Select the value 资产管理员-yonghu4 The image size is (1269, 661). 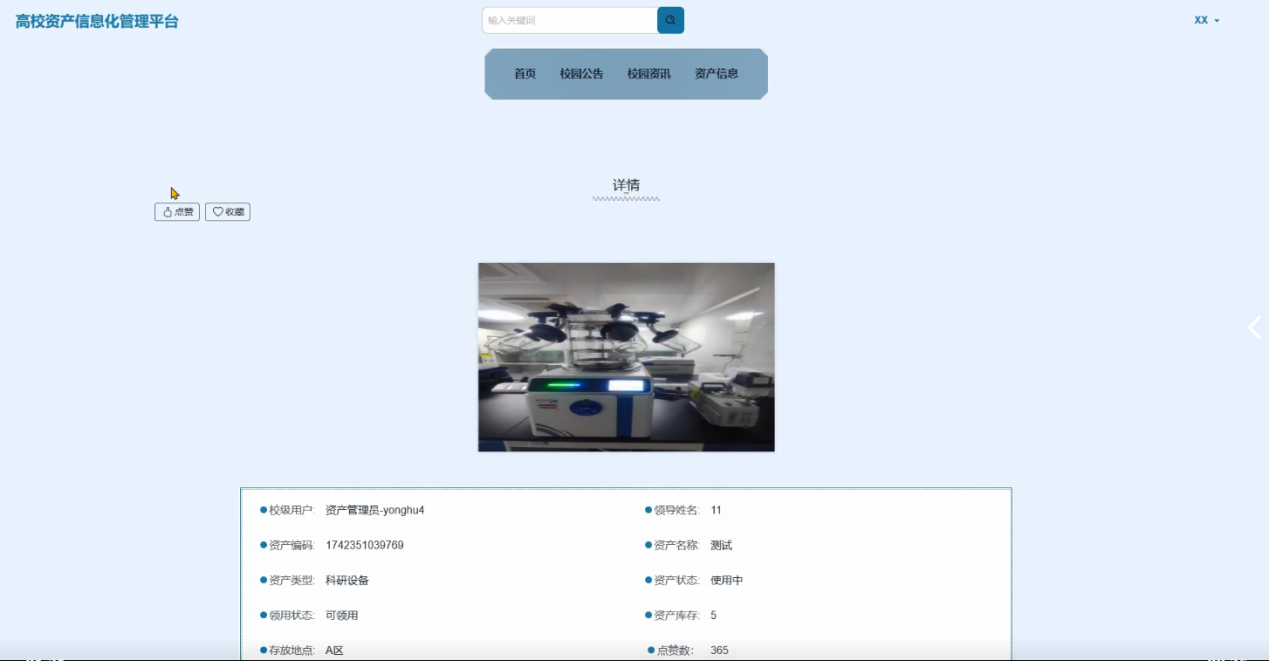pyautogui.click(x=375, y=510)
